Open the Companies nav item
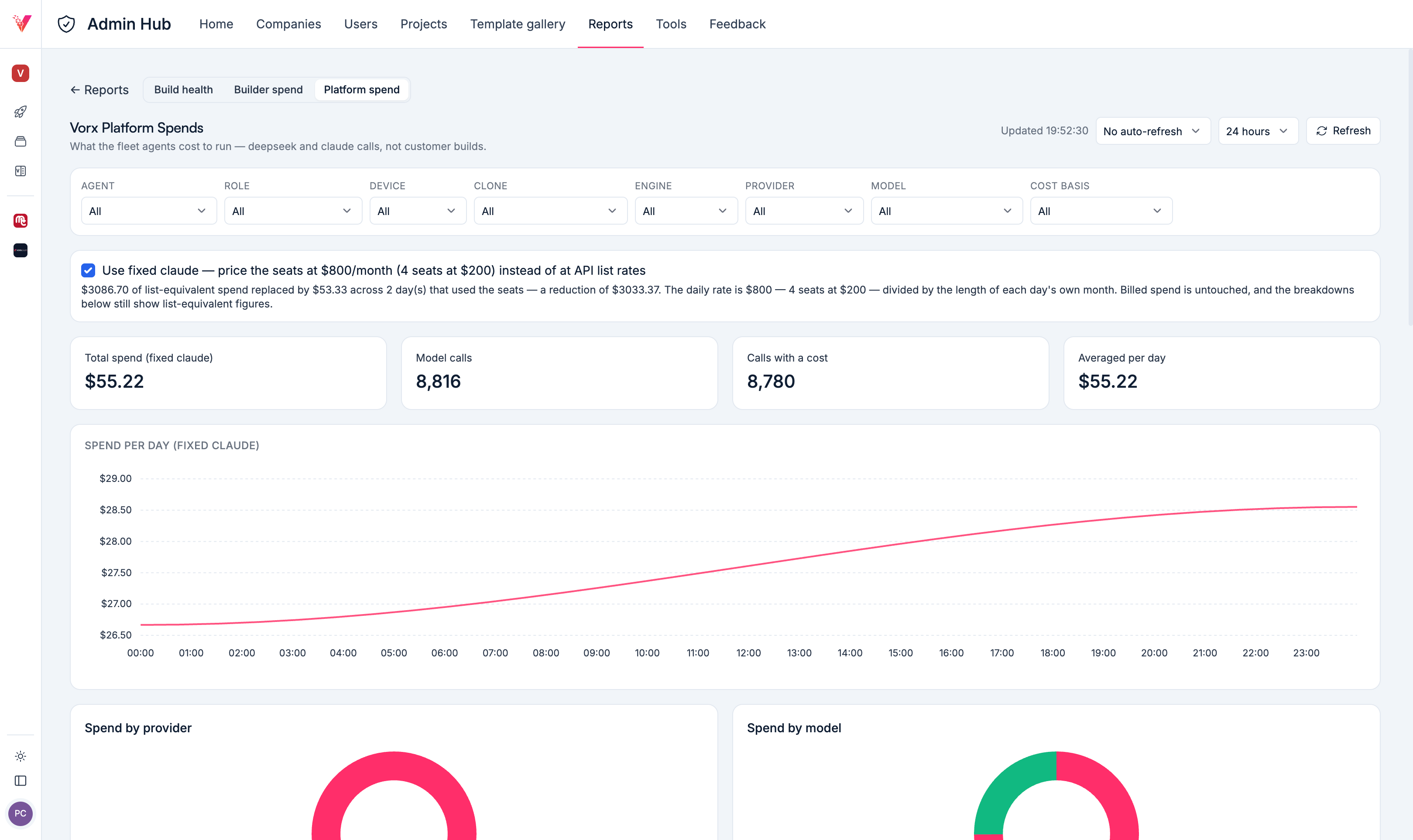1413x840 pixels. click(289, 24)
